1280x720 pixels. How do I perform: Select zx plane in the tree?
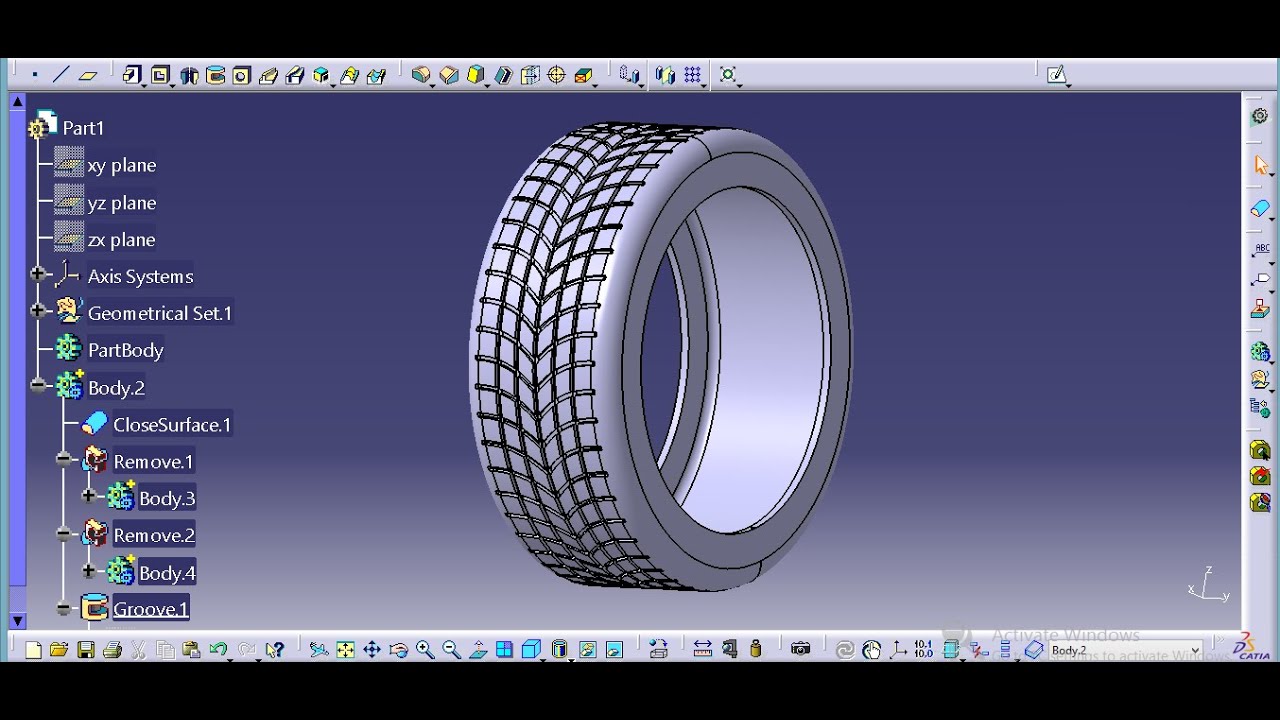pos(121,240)
